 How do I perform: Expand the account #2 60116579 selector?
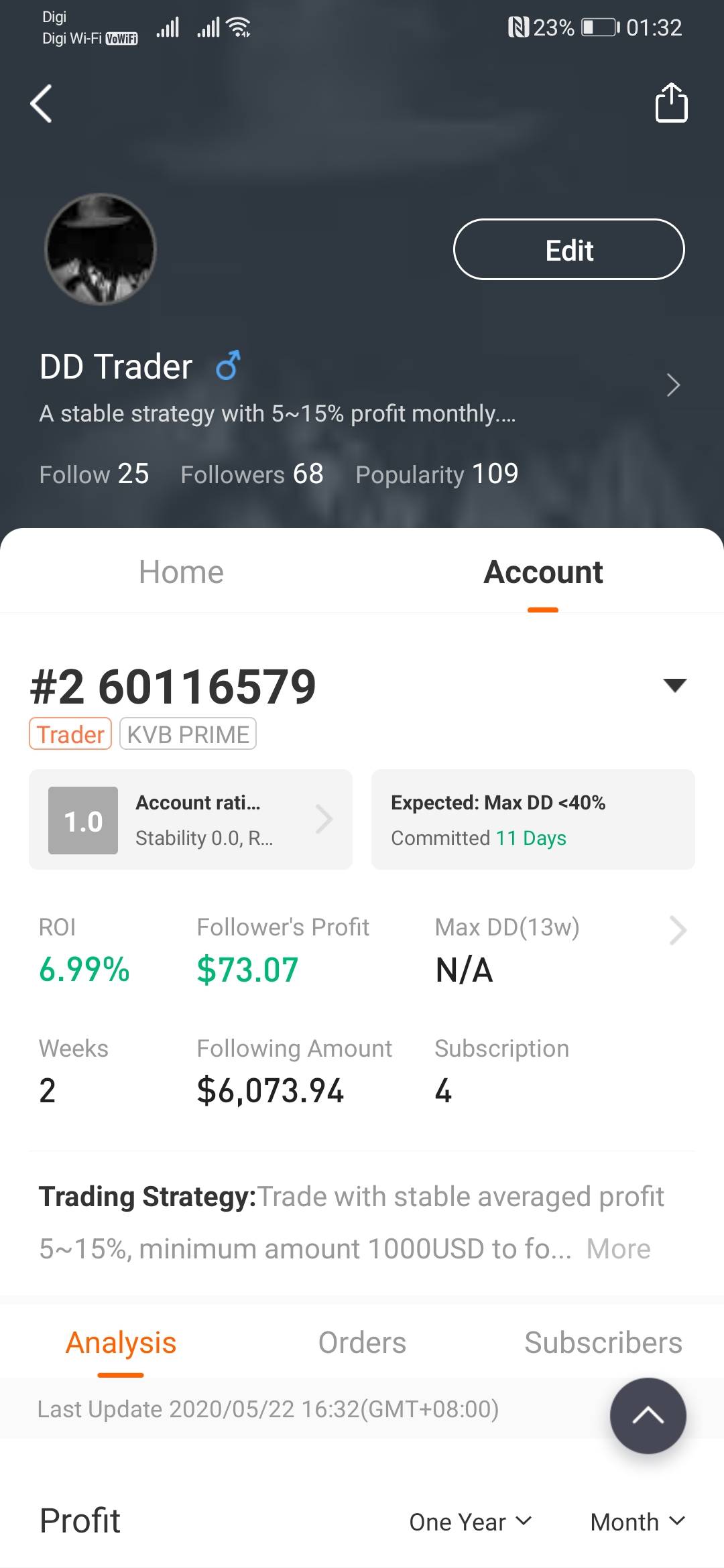coord(674,685)
